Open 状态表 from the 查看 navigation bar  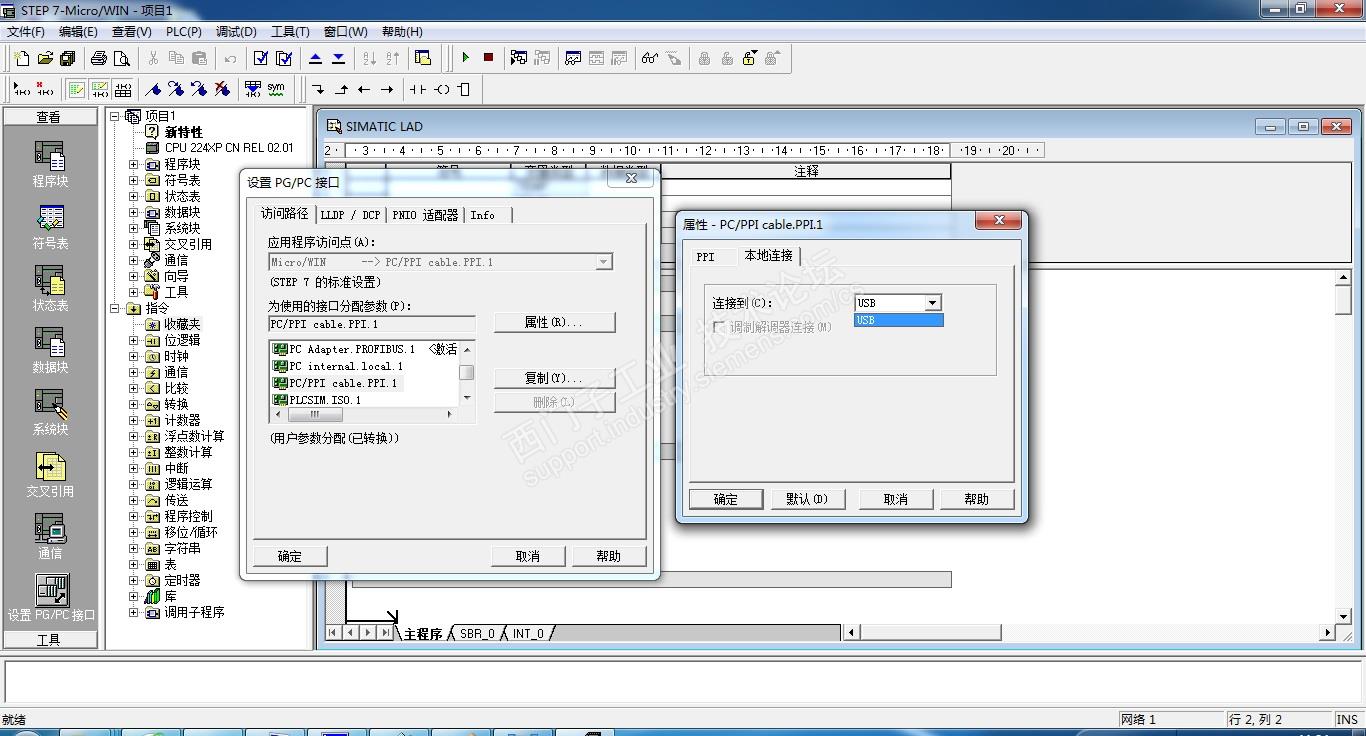pyautogui.click(x=50, y=288)
